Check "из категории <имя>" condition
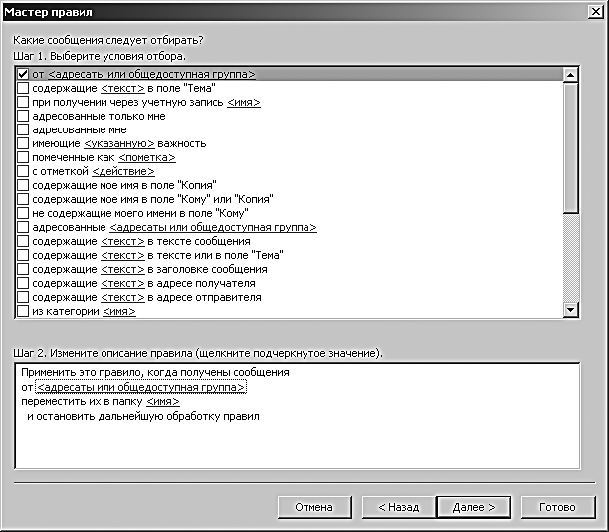The image size is (609, 532). coord(23,311)
